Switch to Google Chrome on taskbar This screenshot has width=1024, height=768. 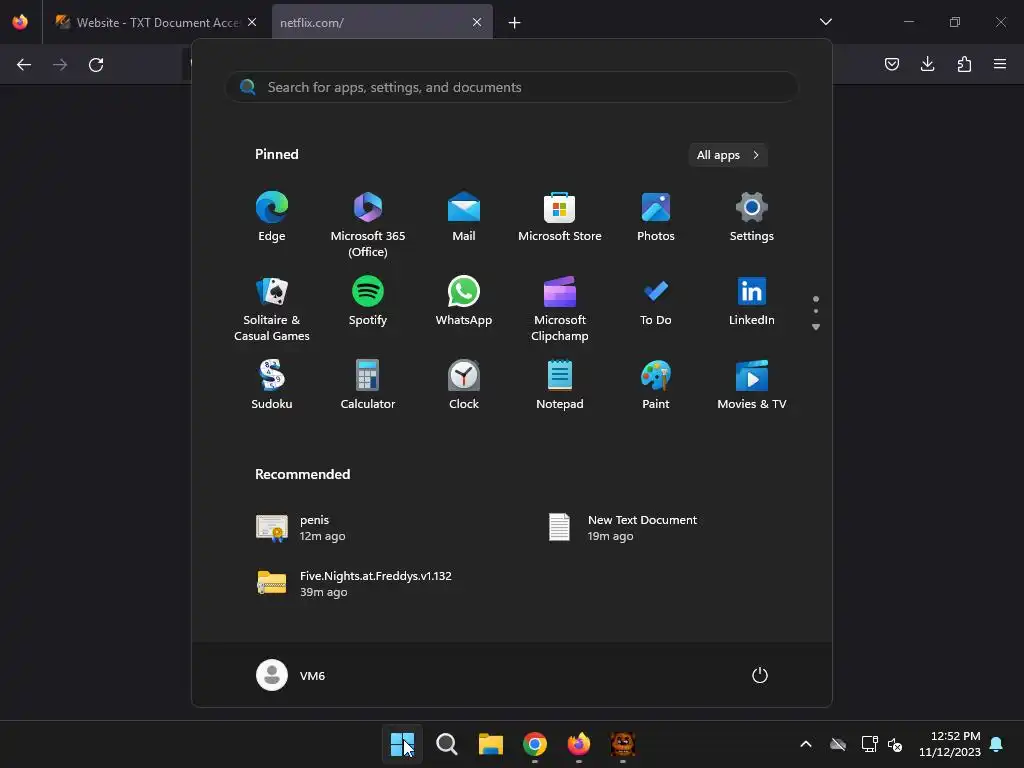pos(535,744)
